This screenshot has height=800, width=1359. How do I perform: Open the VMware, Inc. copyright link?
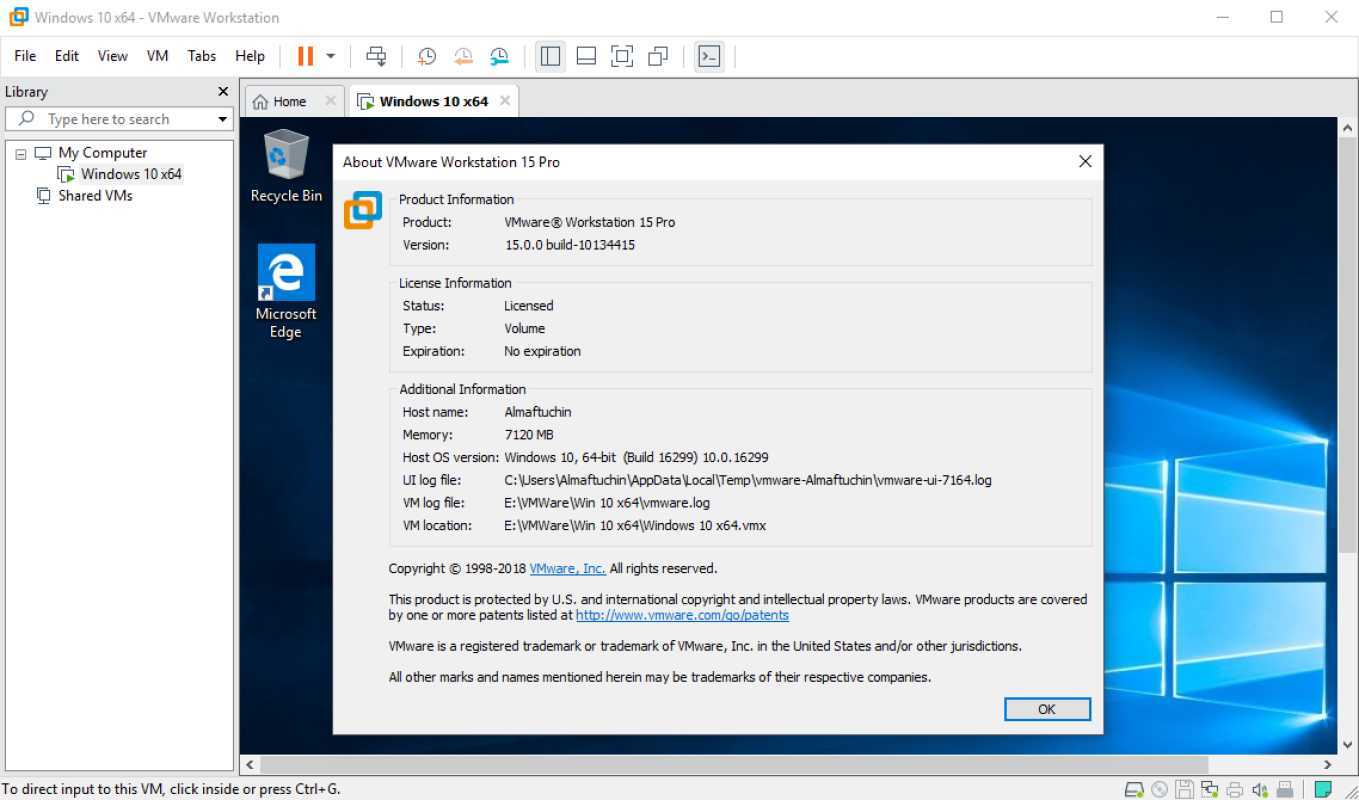coord(566,568)
